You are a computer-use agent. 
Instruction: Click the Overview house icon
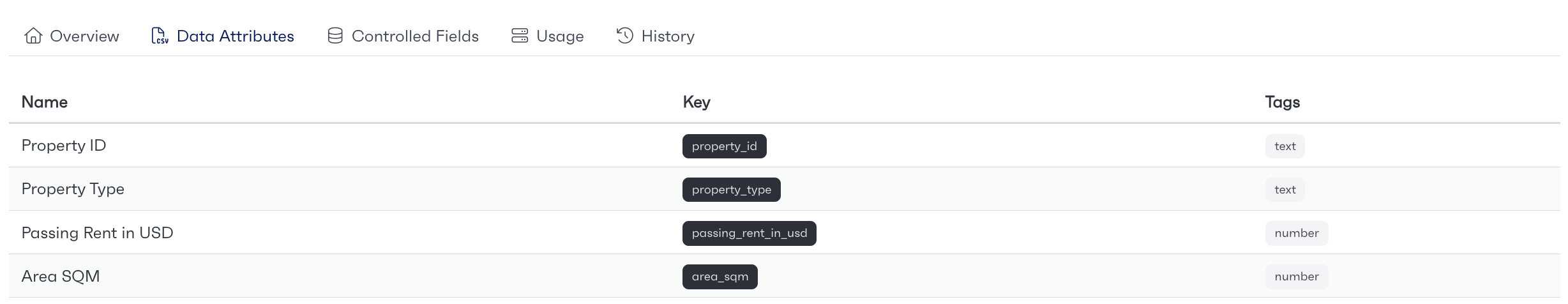[x=33, y=36]
